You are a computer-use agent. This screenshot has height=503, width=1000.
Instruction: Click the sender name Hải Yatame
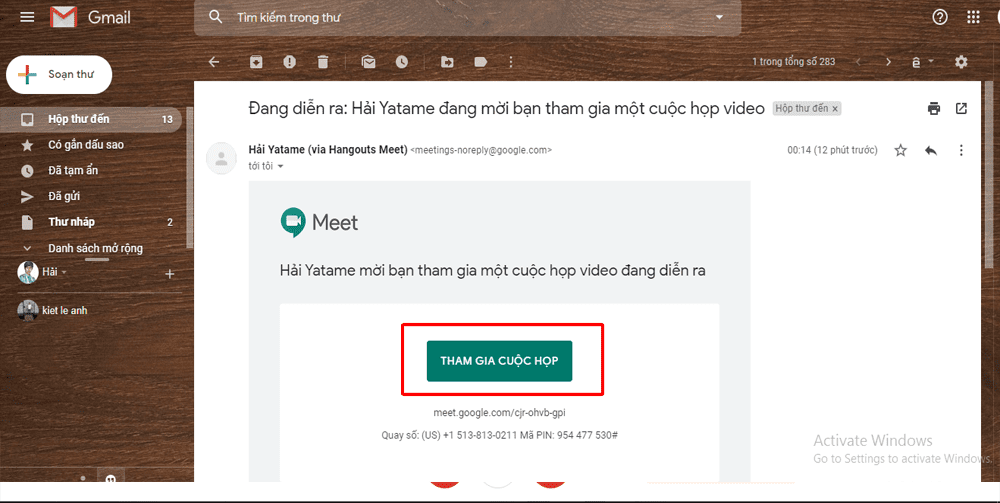(x=277, y=150)
